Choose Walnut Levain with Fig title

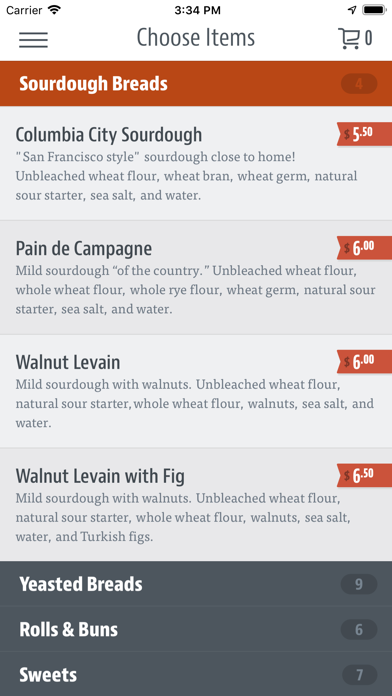tap(100, 476)
